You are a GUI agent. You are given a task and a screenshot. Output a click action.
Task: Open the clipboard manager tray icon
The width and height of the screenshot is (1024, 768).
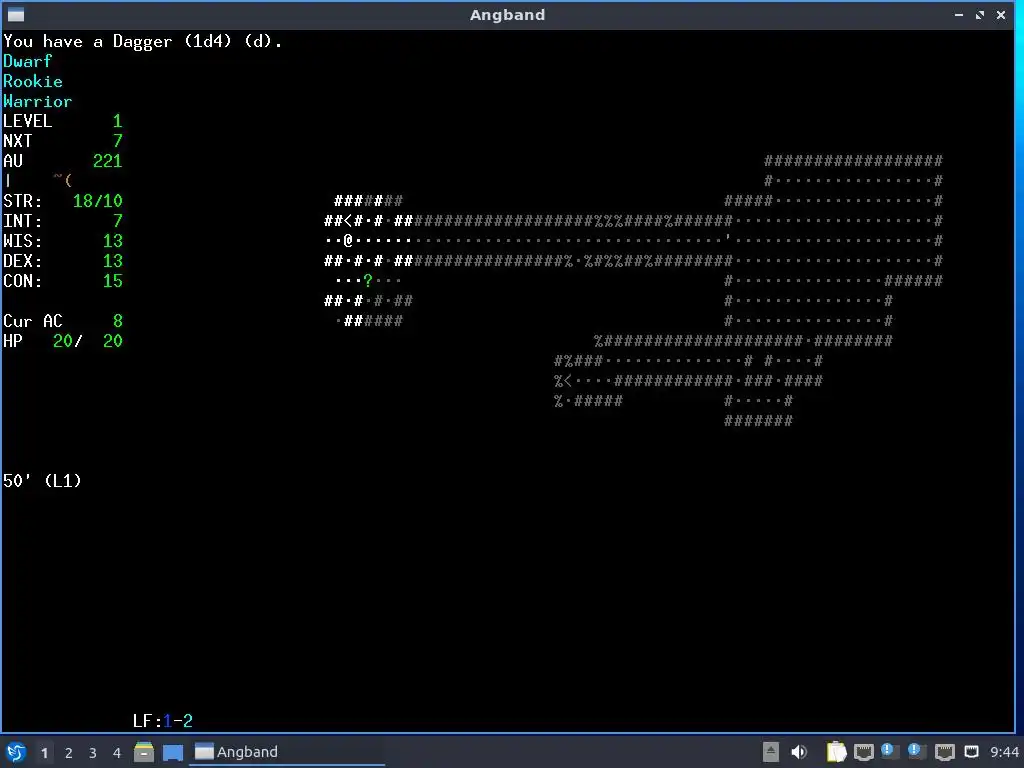pyautogui.click(x=836, y=752)
